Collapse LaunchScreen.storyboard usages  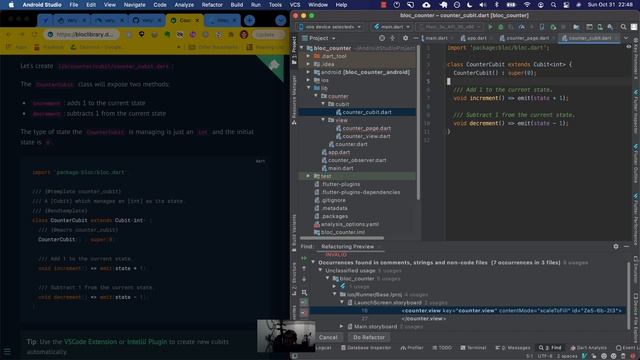tap(342, 302)
